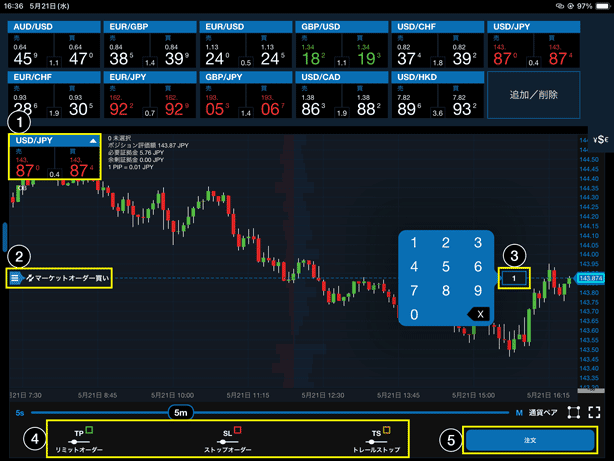Click the 必要証拠金 5.76 JPY info line
Screen dimensions: 614x461
[136, 153]
